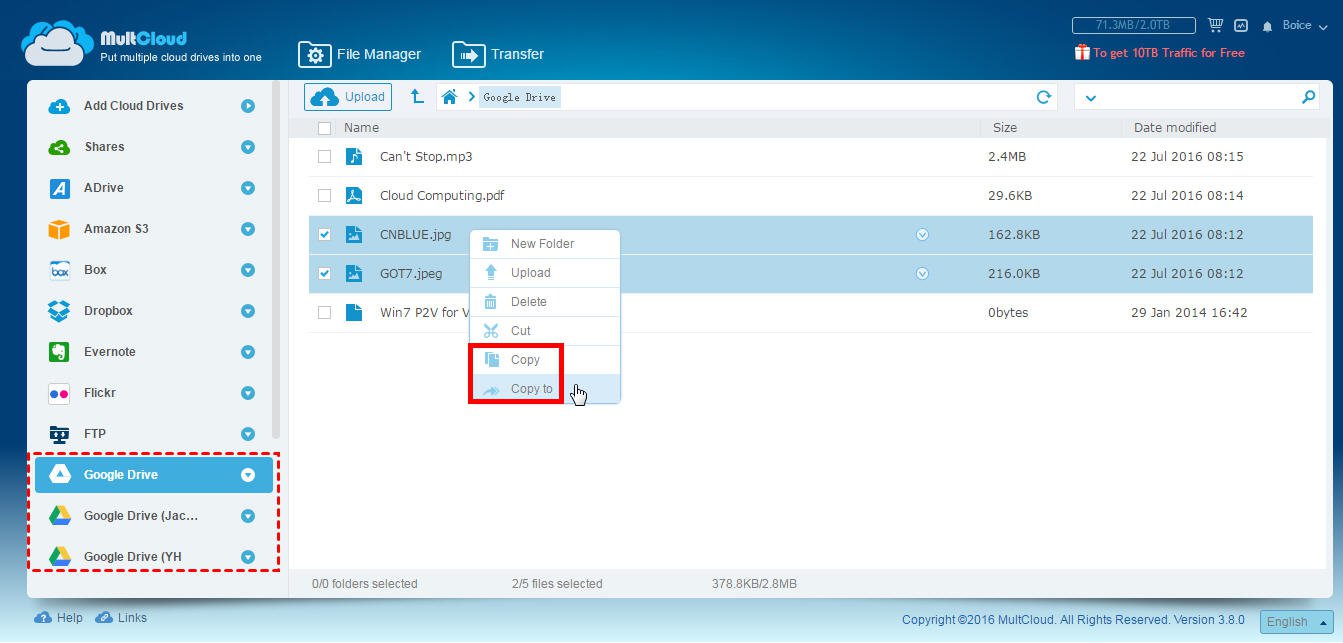Select Google Drive (YH account

tap(153, 557)
